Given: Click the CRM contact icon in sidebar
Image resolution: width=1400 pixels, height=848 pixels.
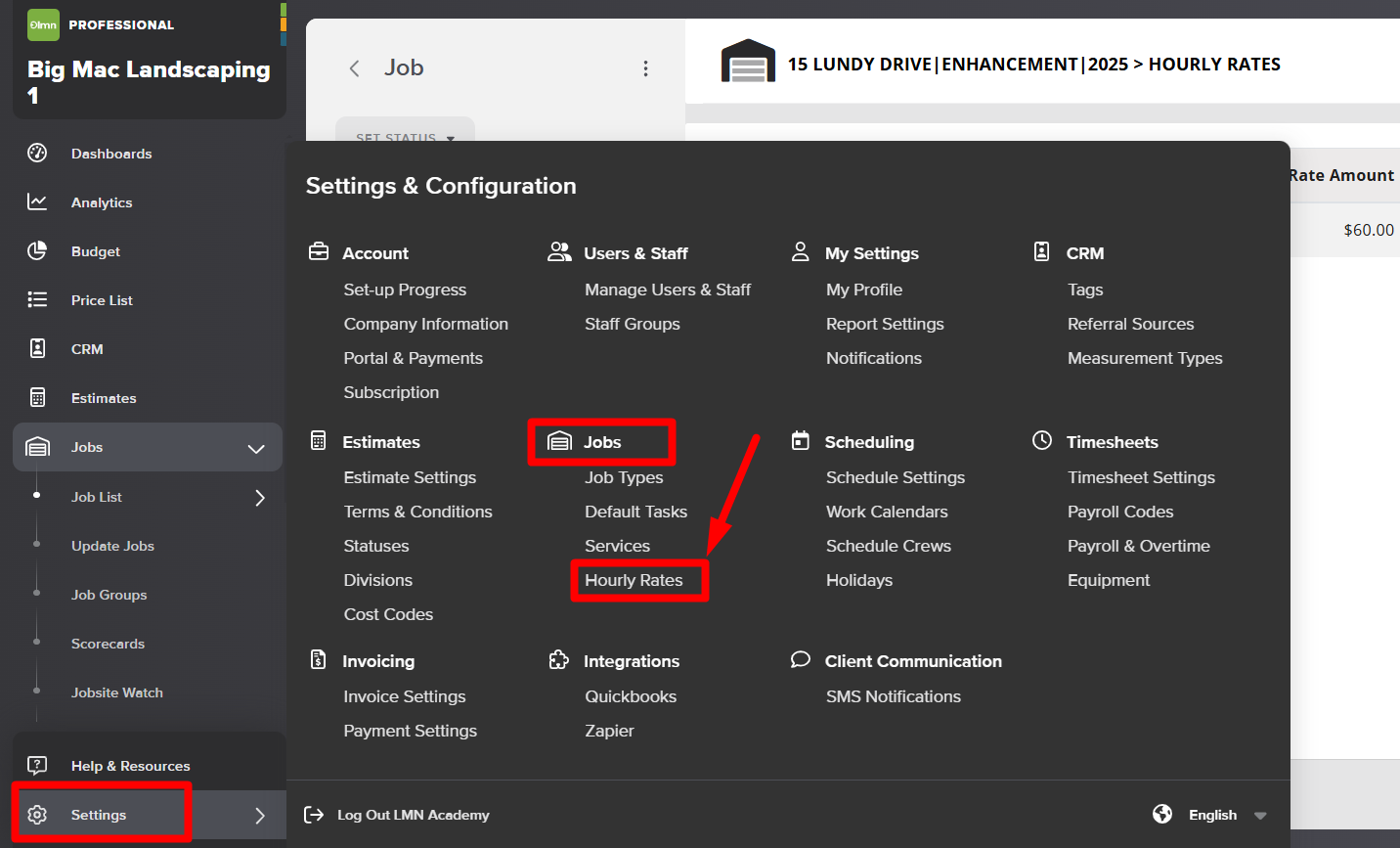Looking at the screenshot, I should pos(37,348).
